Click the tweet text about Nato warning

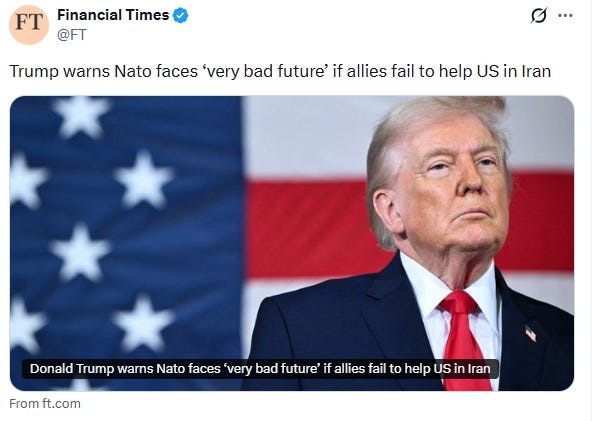[280, 71]
